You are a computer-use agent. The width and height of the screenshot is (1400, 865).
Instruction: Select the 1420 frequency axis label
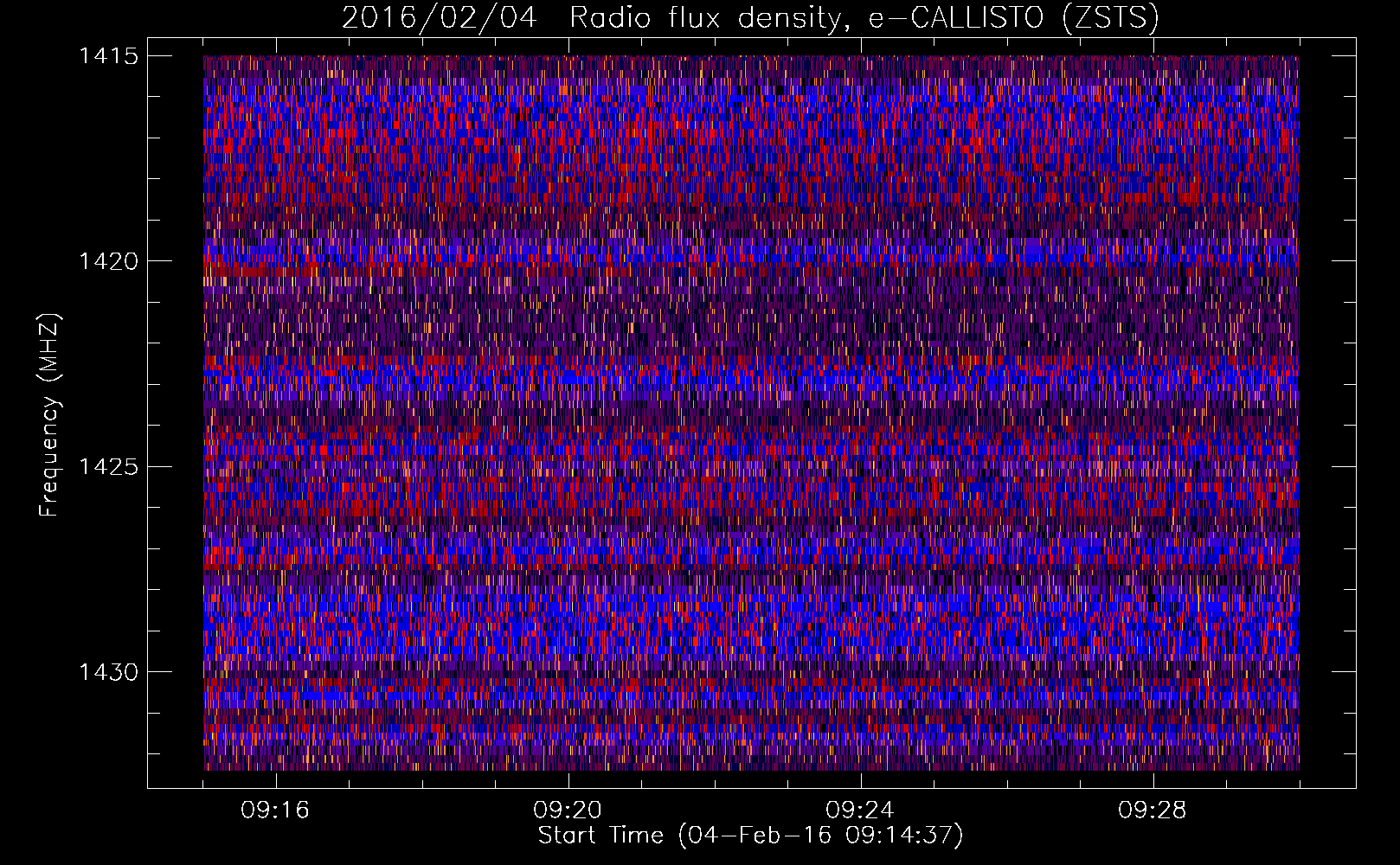click(108, 261)
